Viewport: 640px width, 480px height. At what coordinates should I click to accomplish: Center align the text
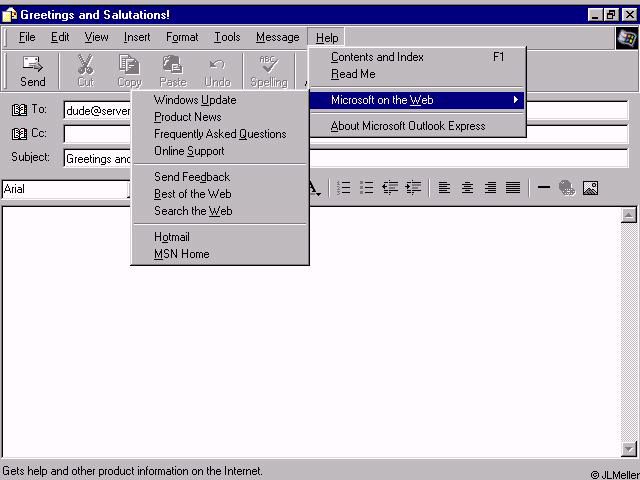tap(467, 188)
